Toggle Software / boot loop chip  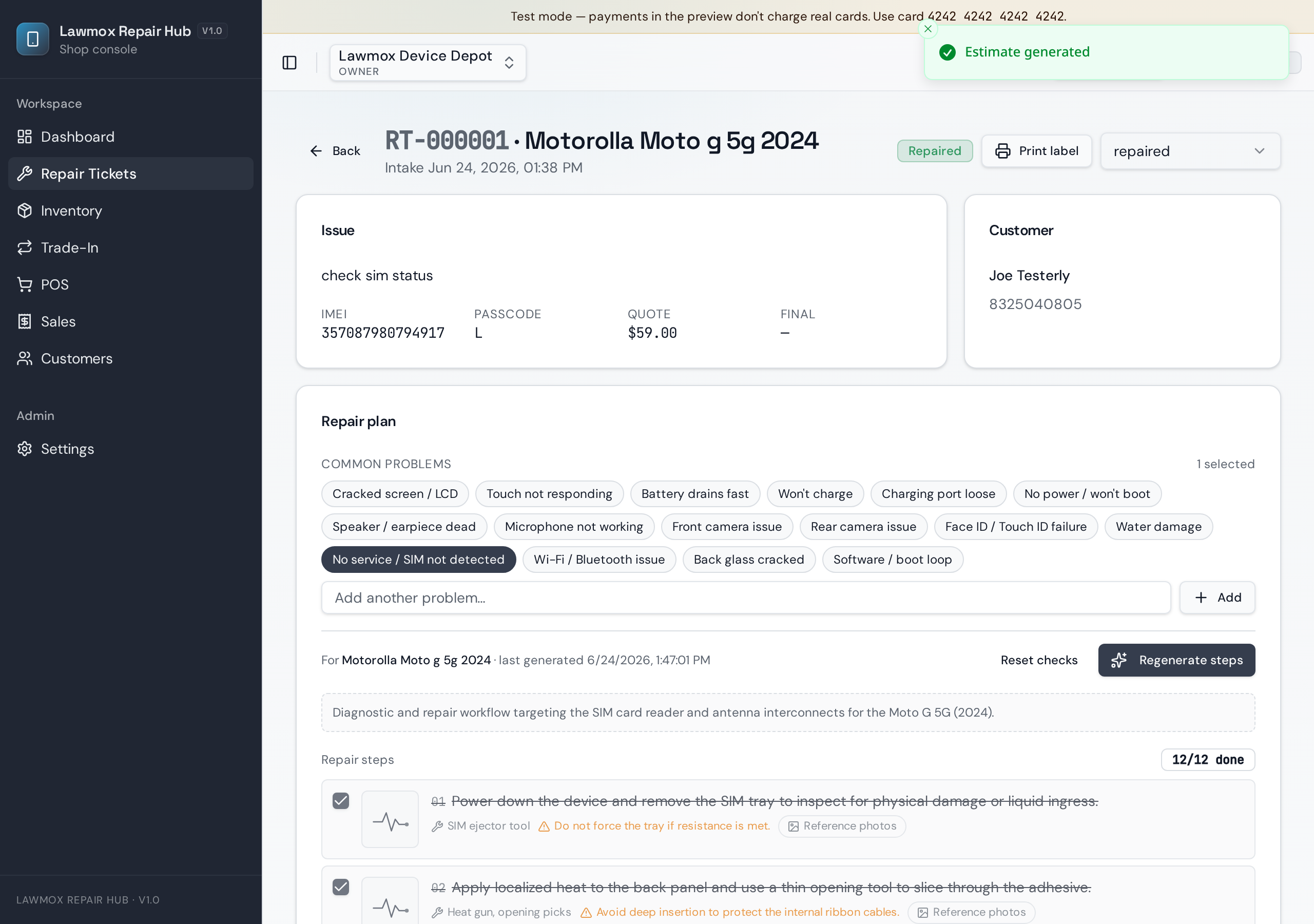[x=892, y=560]
